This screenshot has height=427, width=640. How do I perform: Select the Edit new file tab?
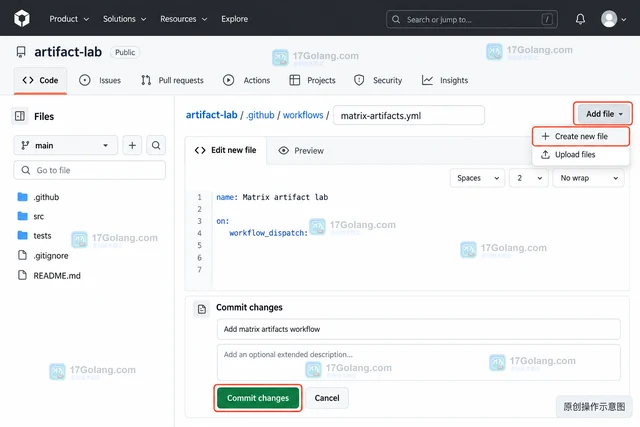(226, 150)
